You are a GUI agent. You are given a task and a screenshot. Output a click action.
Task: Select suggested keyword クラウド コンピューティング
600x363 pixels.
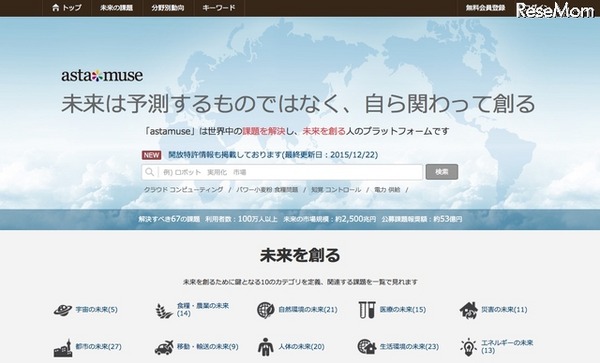coord(183,189)
